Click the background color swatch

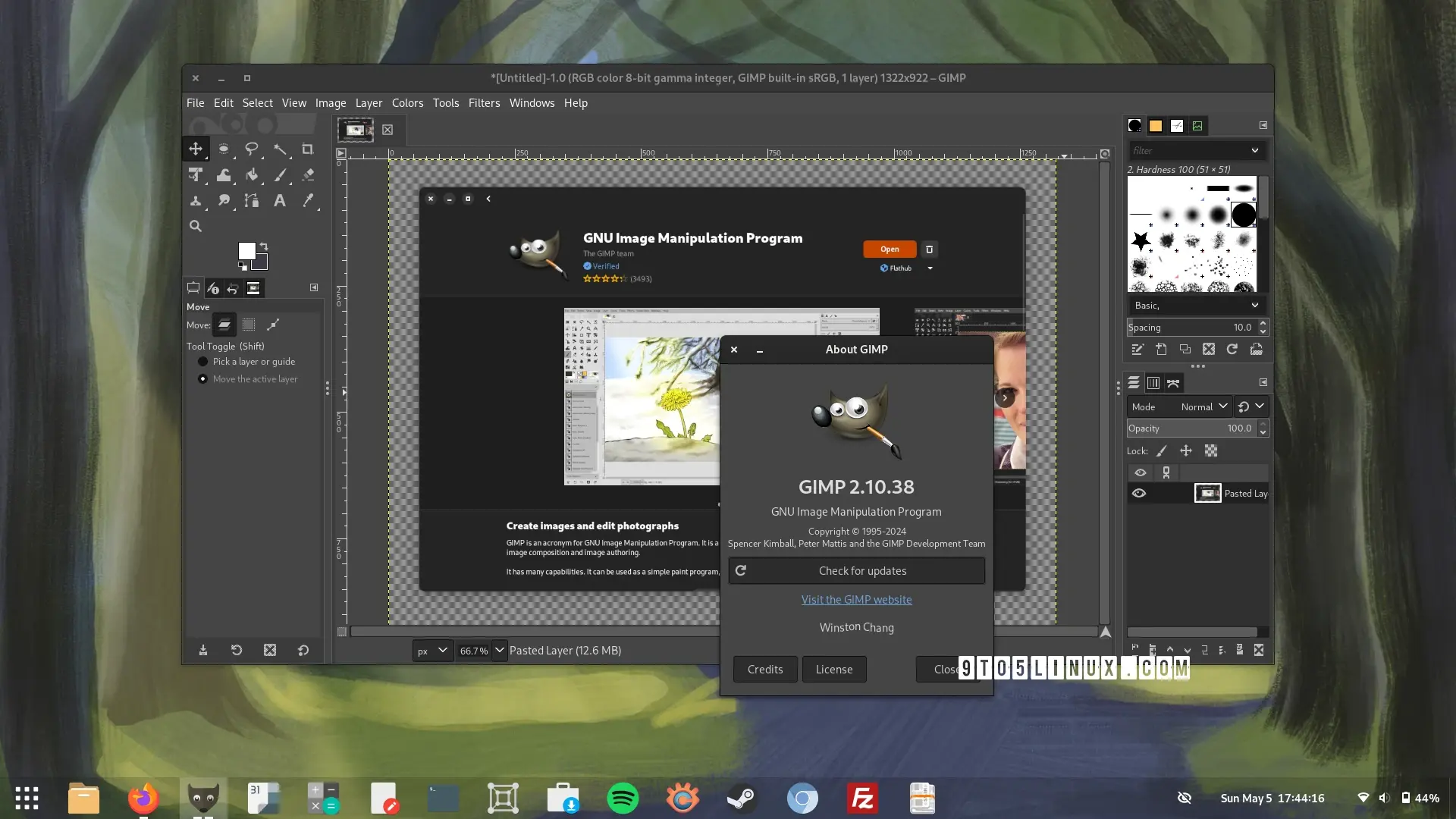[262, 264]
